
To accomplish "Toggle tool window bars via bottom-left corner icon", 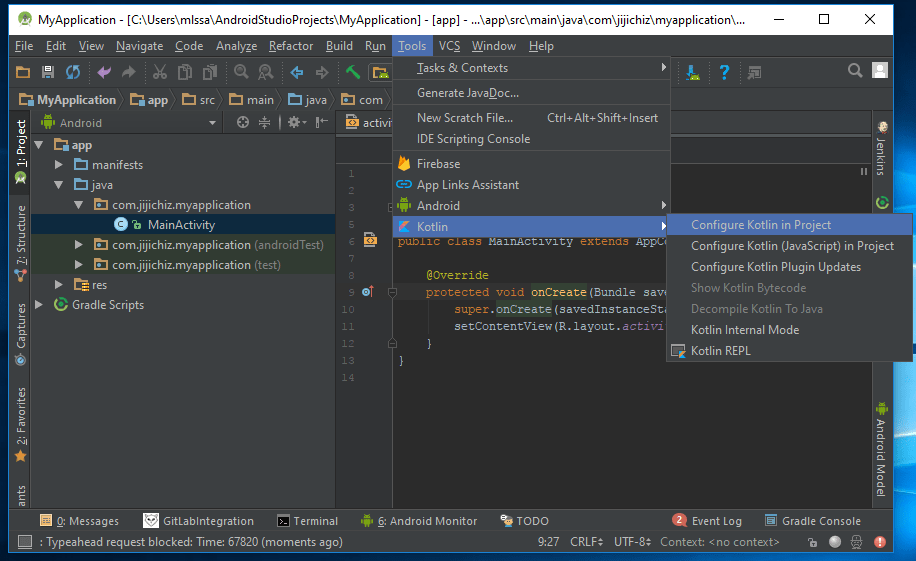I will [25, 542].
